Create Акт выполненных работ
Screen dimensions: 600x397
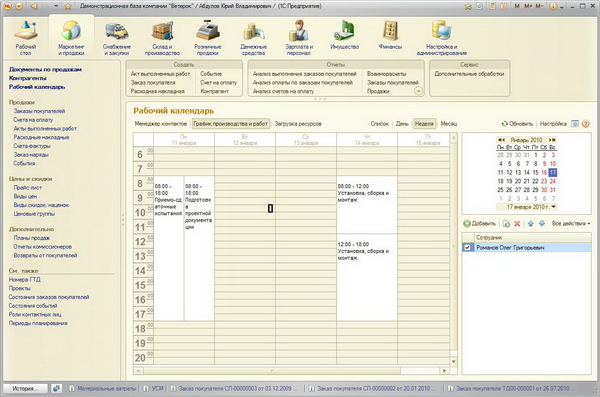point(160,74)
